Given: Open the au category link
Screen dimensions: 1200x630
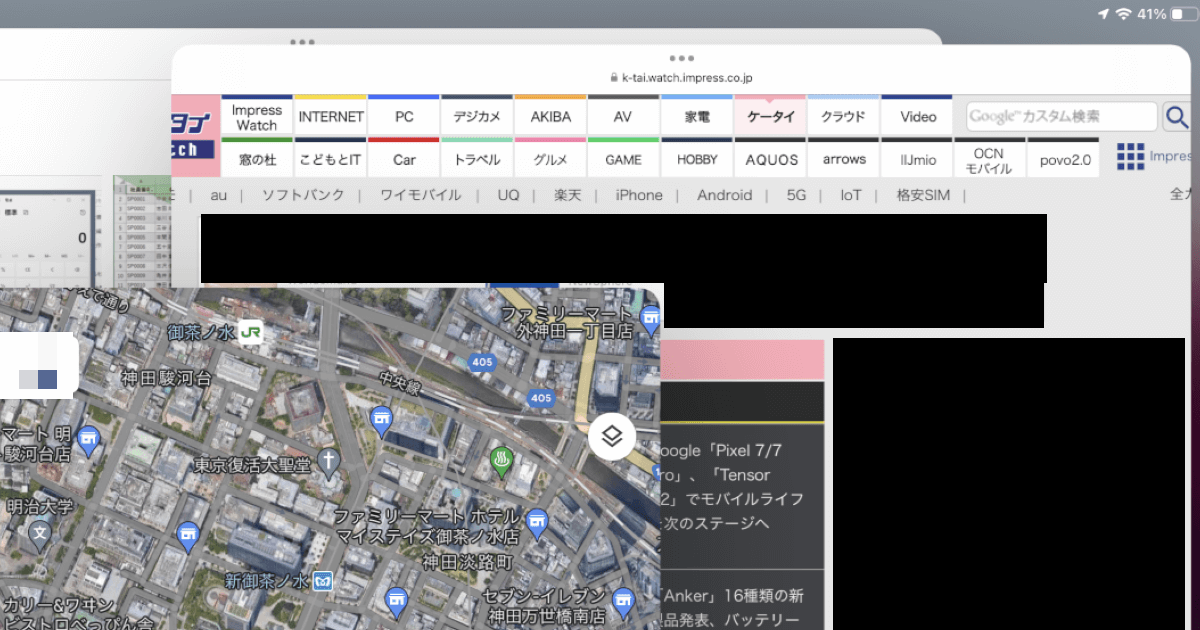Looking at the screenshot, I should pos(219,195).
